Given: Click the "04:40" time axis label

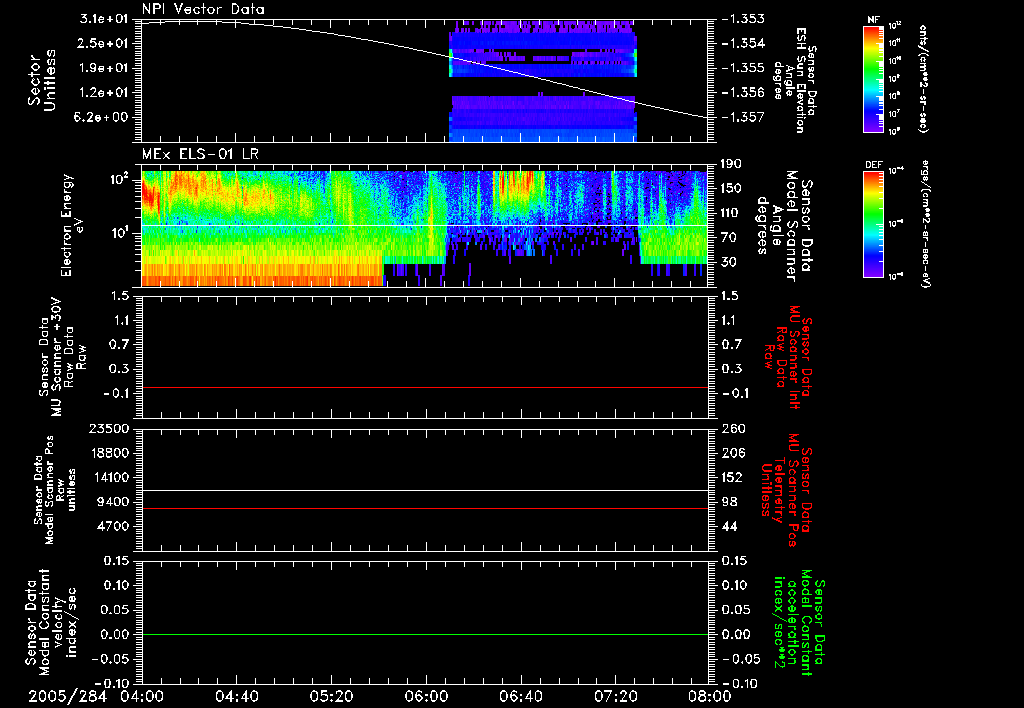Looking at the screenshot, I should click(236, 696).
